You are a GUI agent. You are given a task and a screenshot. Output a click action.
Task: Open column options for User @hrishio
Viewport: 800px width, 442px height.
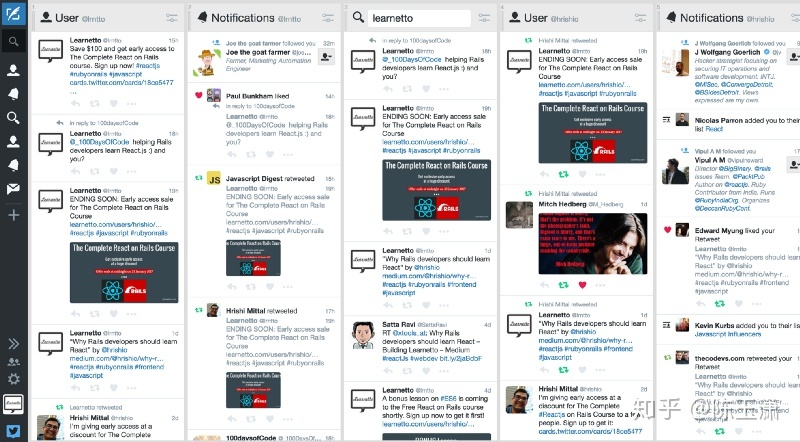click(640, 18)
